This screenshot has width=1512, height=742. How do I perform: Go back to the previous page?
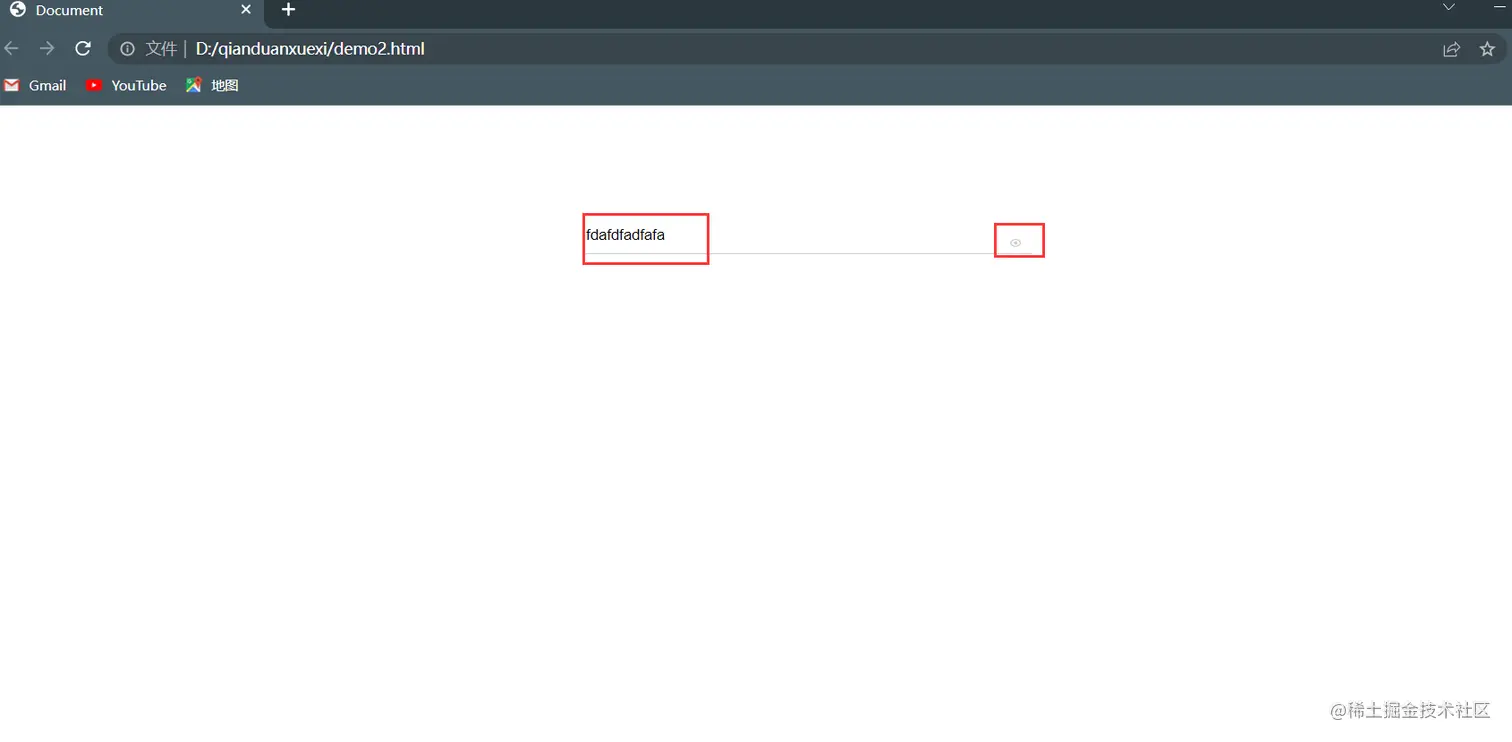[x=12, y=49]
